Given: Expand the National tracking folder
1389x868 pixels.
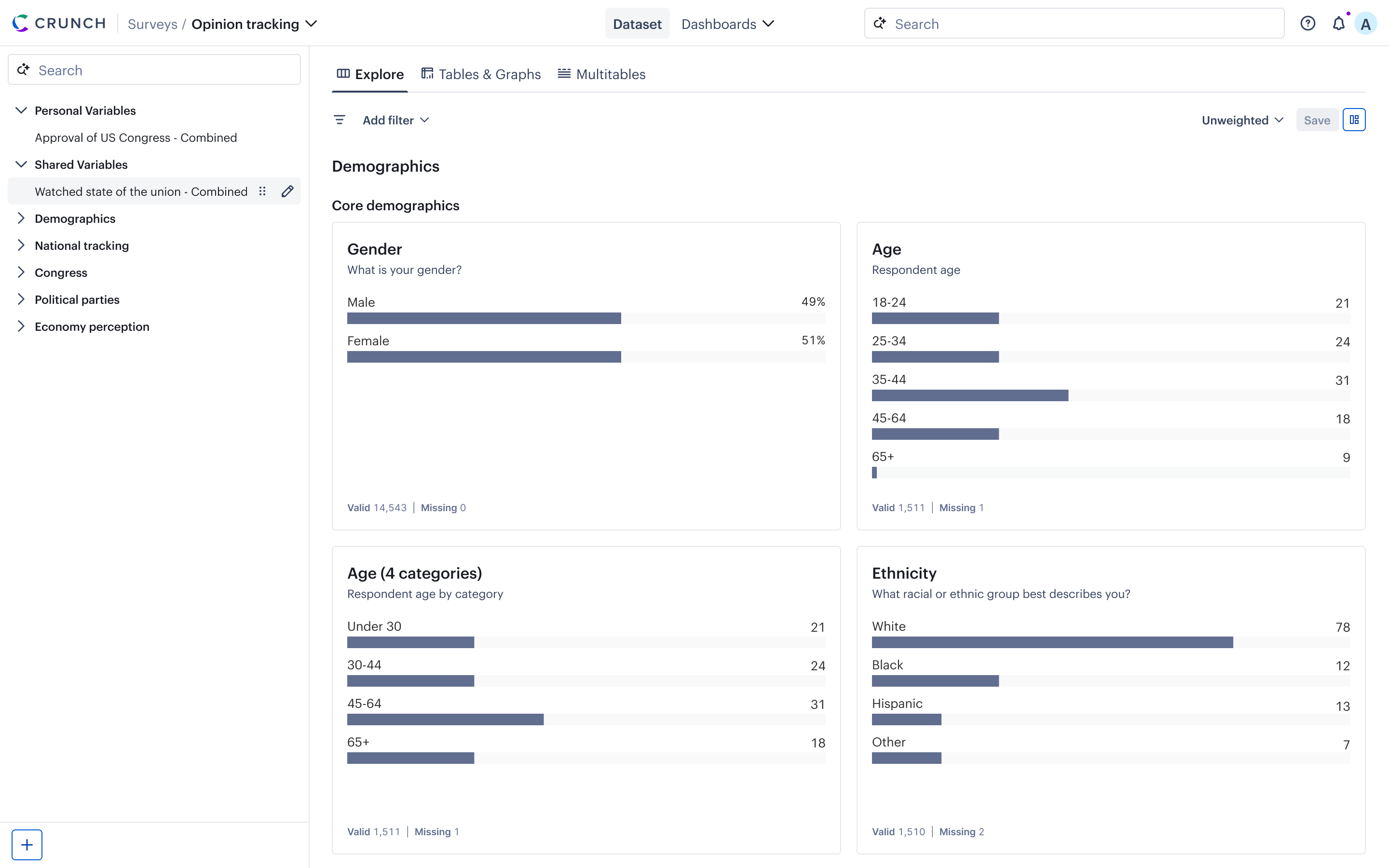Looking at the screenshot, I should pos(21,245).
